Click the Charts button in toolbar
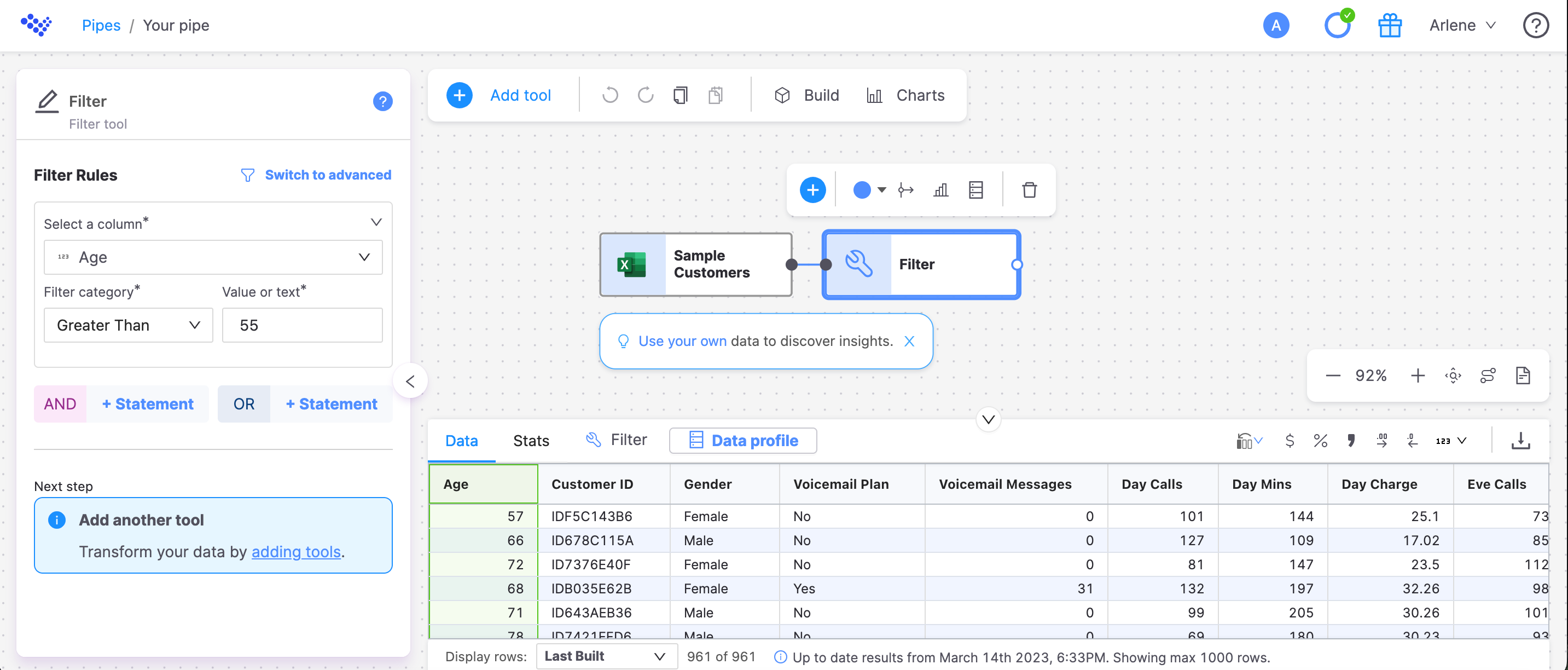This screenshot has height=670, width=1568. tap(906, 95)
